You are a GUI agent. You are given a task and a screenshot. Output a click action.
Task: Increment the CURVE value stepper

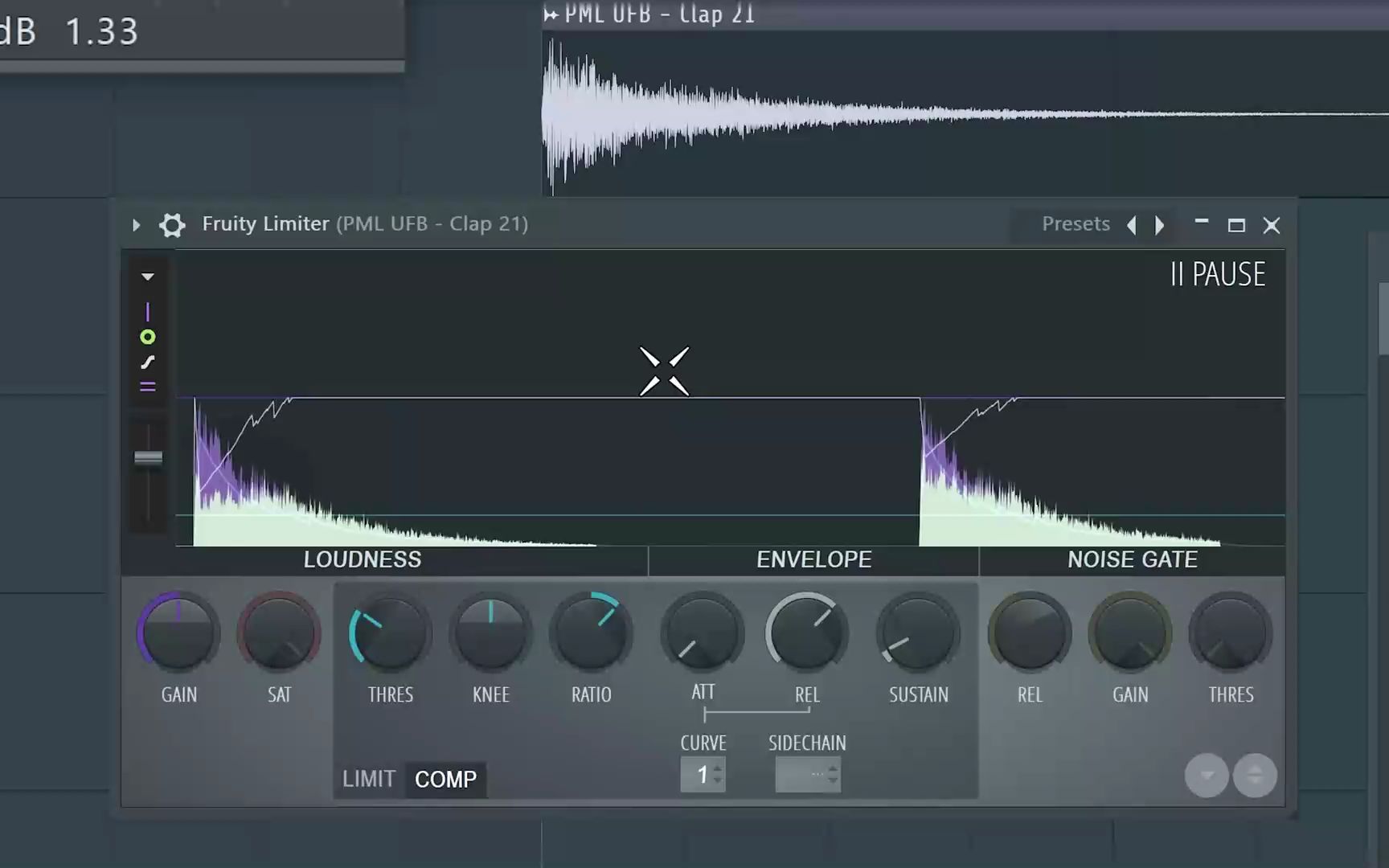(718, 769)
